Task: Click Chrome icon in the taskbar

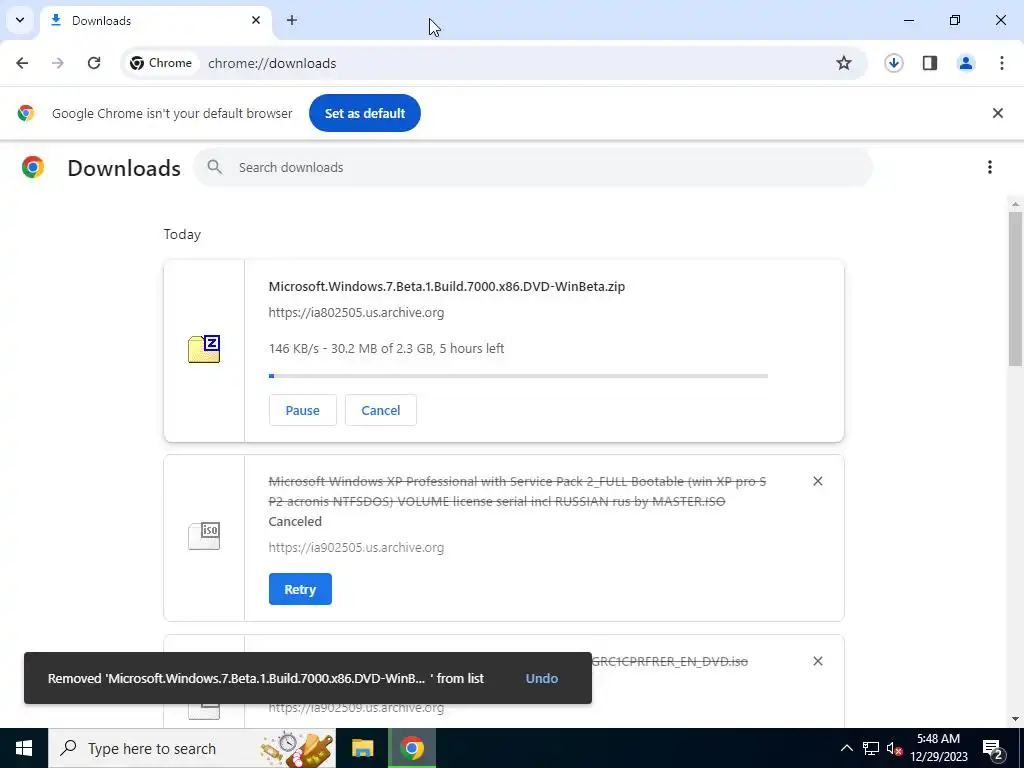Action: pyautogui.click(x=411, y=748)
